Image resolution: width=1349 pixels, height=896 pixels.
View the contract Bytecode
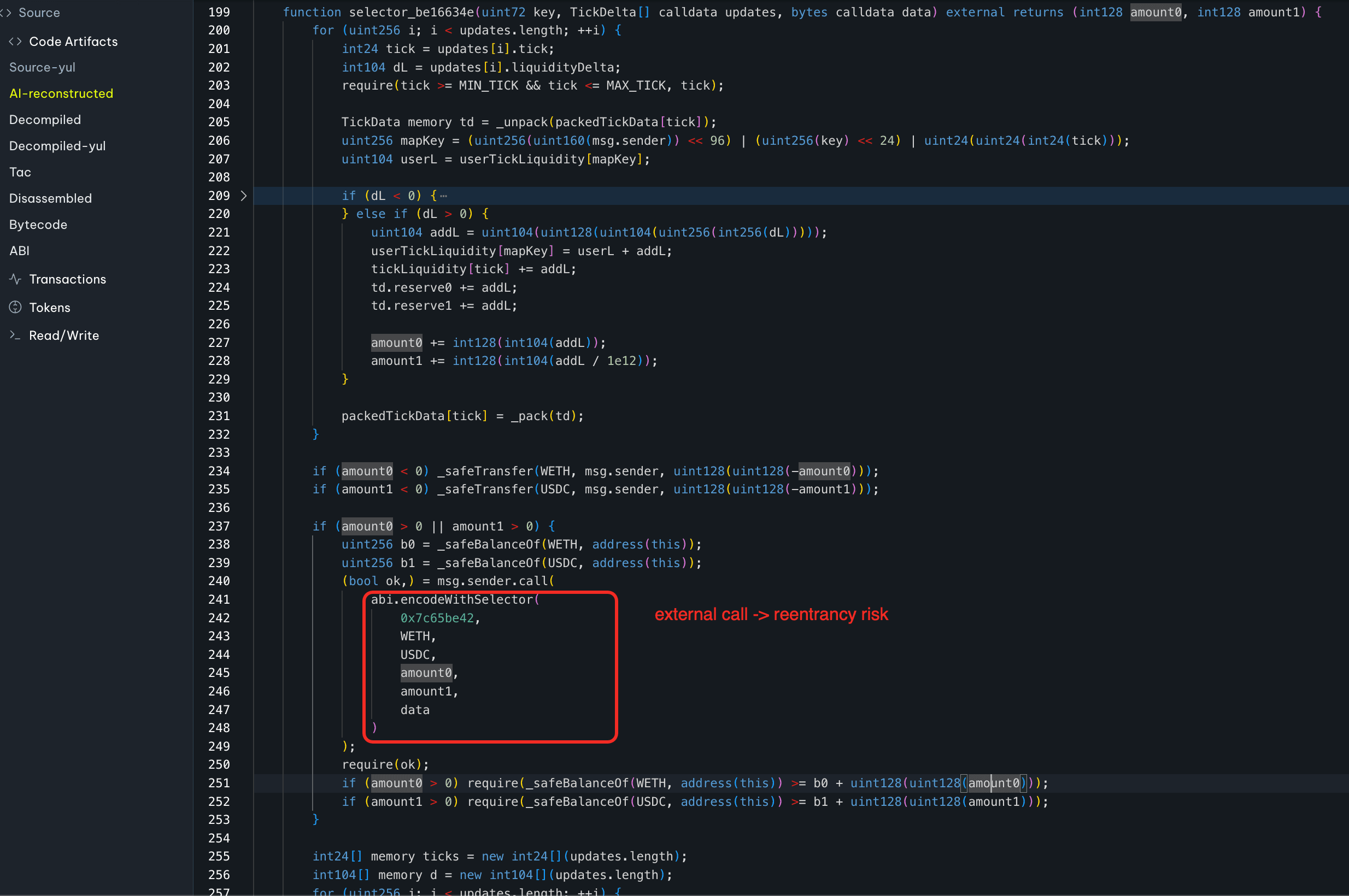(x=38, y=225)
